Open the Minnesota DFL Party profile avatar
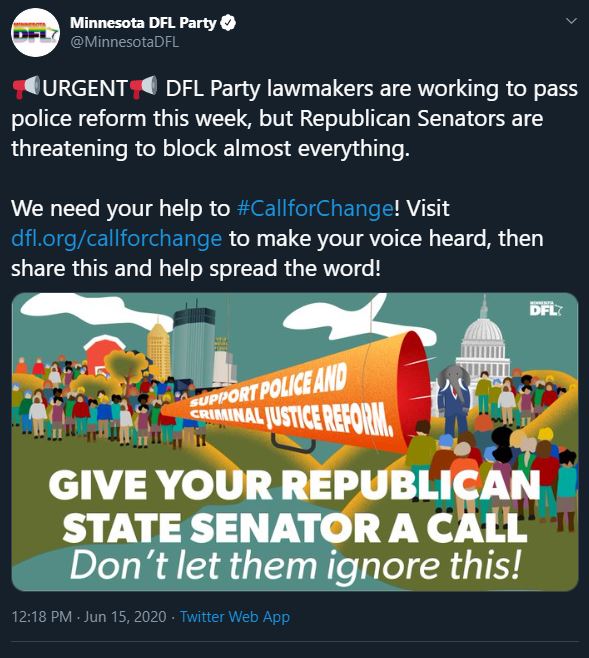 [x=35, y=32]
